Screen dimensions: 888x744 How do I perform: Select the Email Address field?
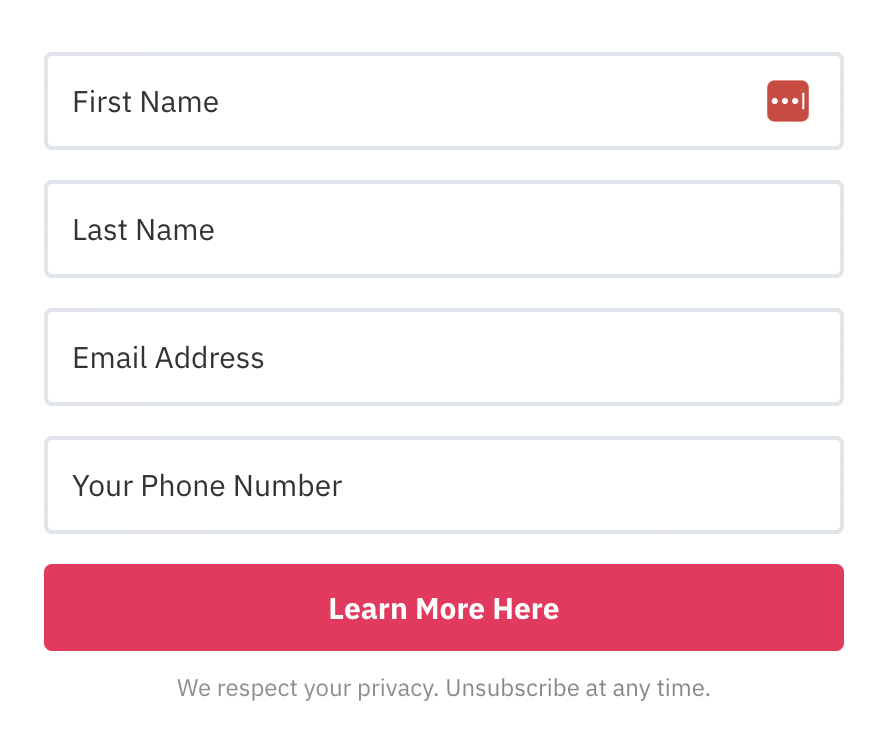click(443, 357)
